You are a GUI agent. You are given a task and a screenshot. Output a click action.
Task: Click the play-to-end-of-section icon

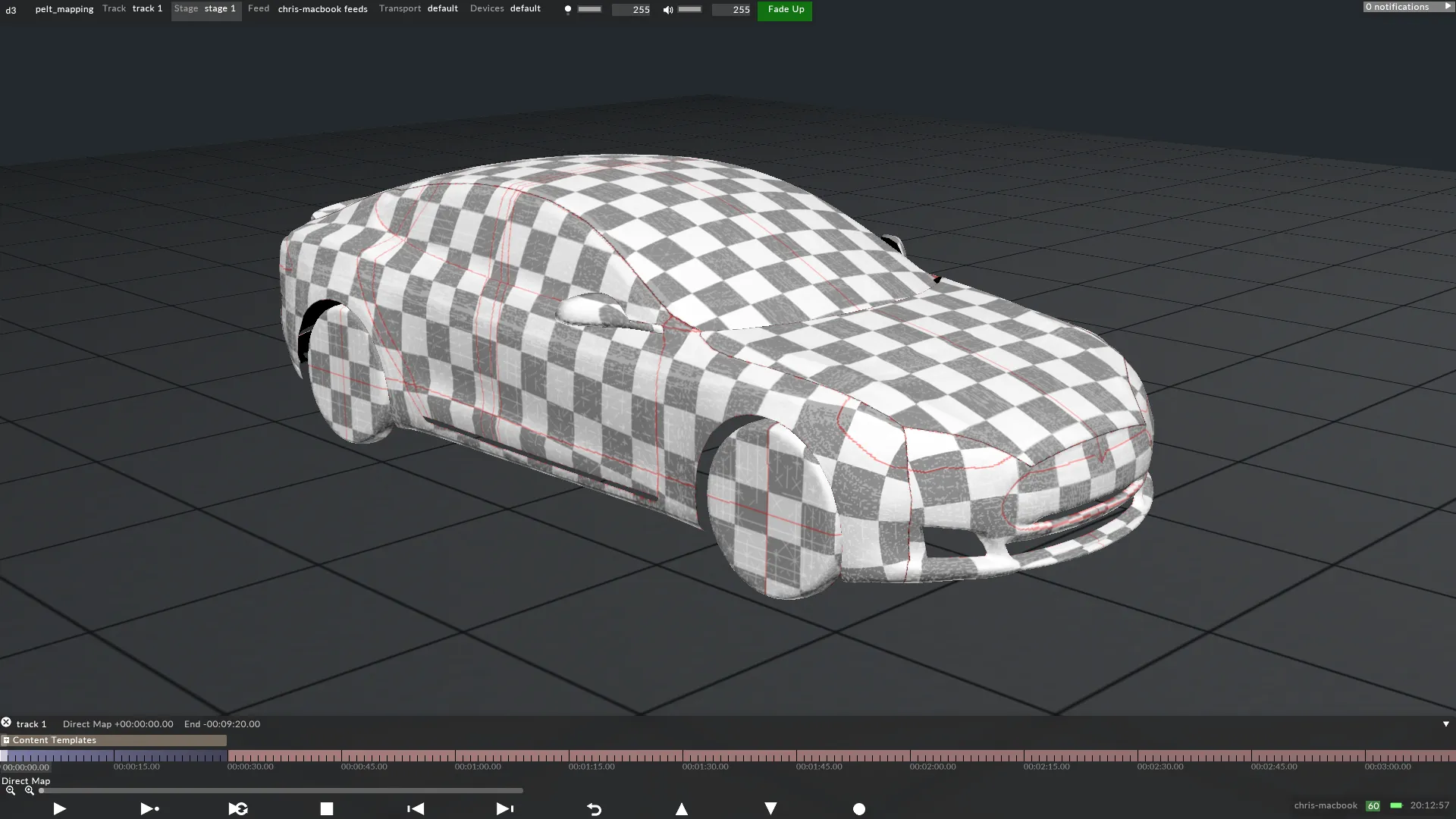(x=149, y=808)
